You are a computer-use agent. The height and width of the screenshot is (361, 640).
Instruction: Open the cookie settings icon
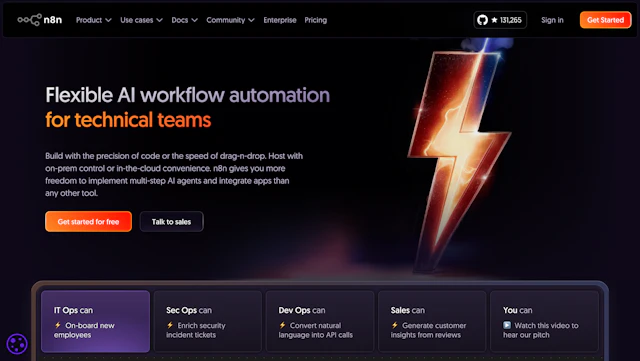coord(17,343)
